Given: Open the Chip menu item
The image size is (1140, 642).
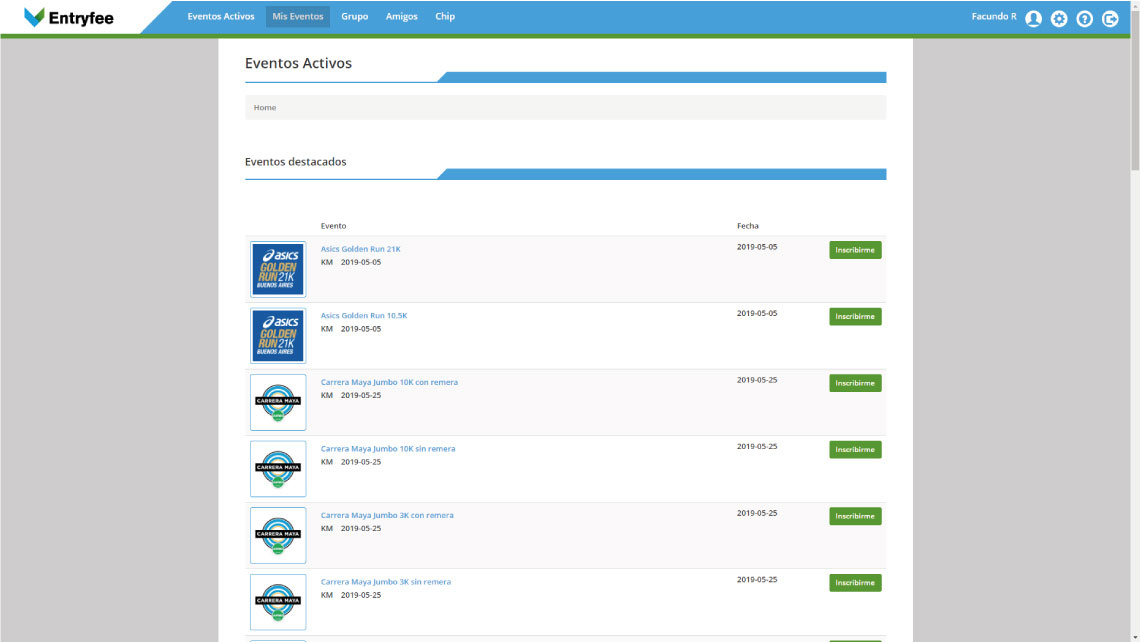Looking at the screenshot, I should (x=445, y=16).
